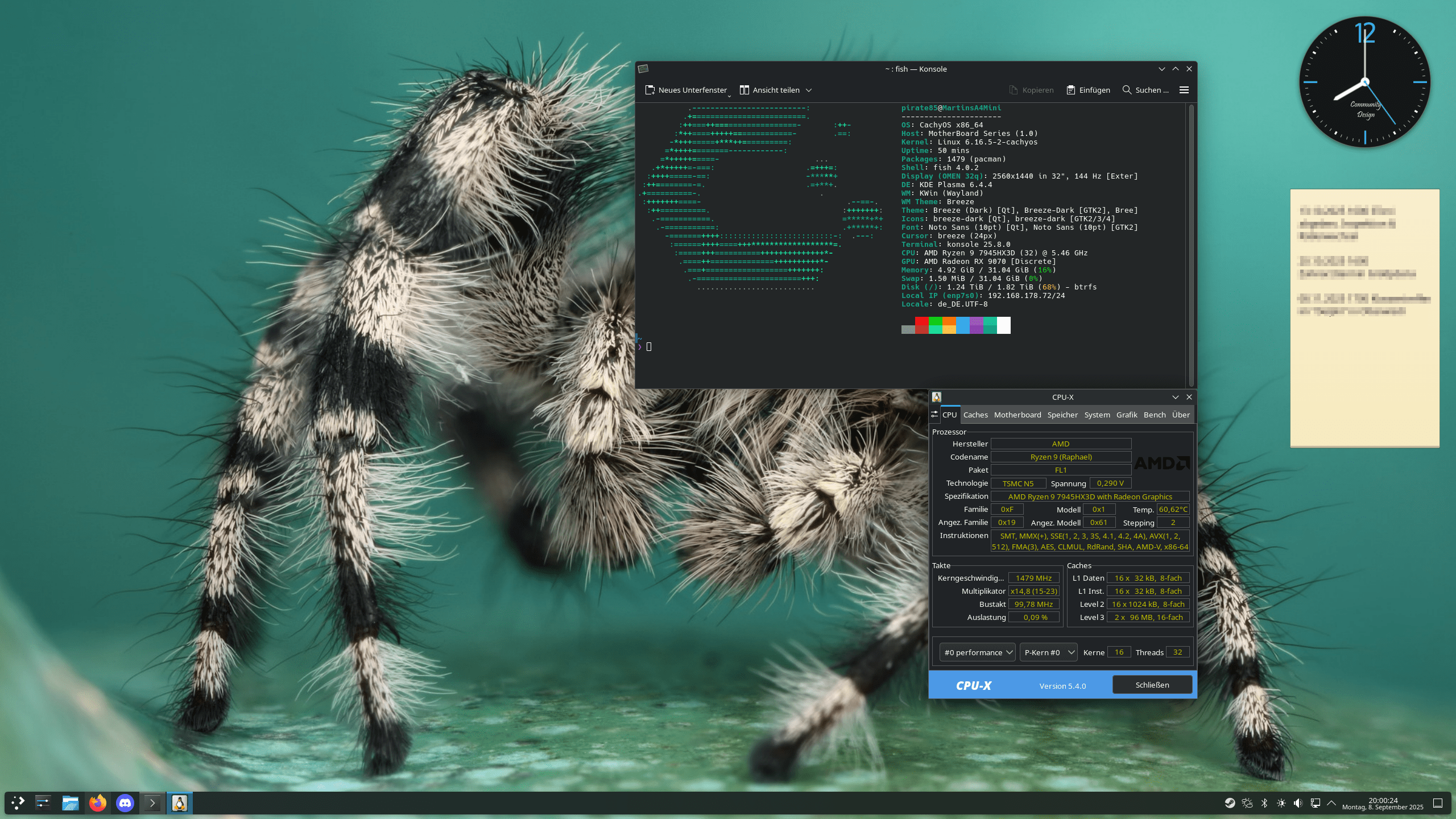
Task: Open the Motherboard tab in CPU-X
Action: pyautogui.click(x=1017, y=415)
